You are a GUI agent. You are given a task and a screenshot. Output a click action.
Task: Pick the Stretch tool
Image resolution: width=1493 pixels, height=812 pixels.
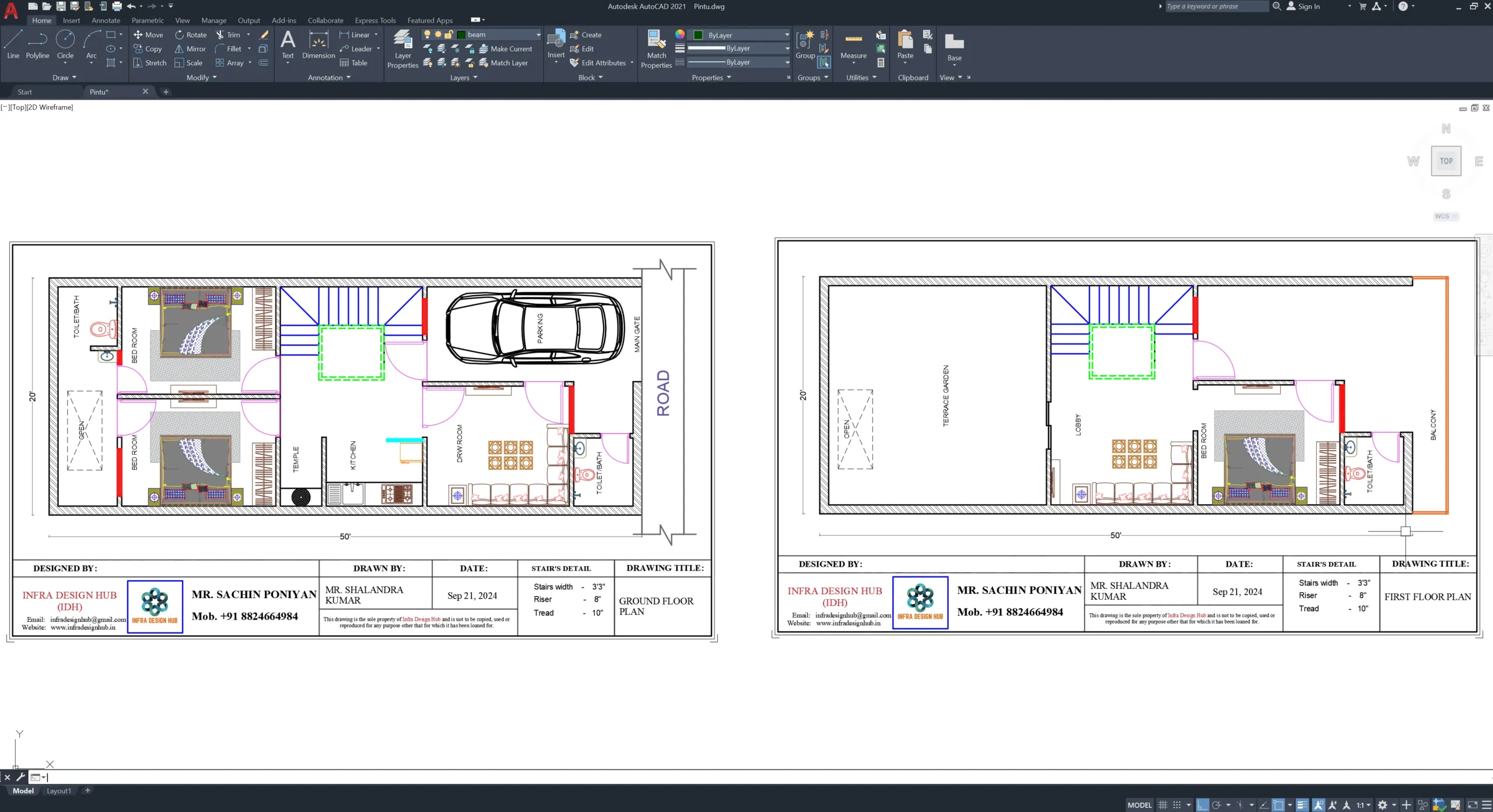point(150,63)
